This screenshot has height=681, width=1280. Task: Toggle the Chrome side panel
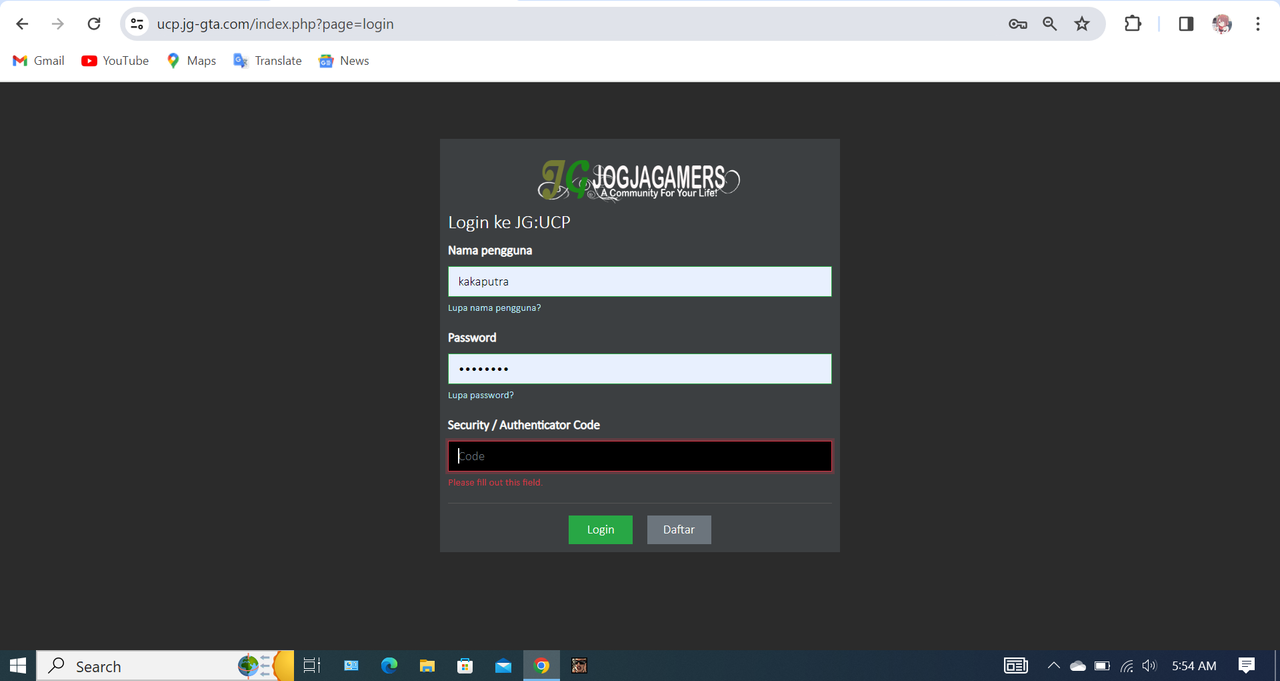click(x=1186, y=24)
